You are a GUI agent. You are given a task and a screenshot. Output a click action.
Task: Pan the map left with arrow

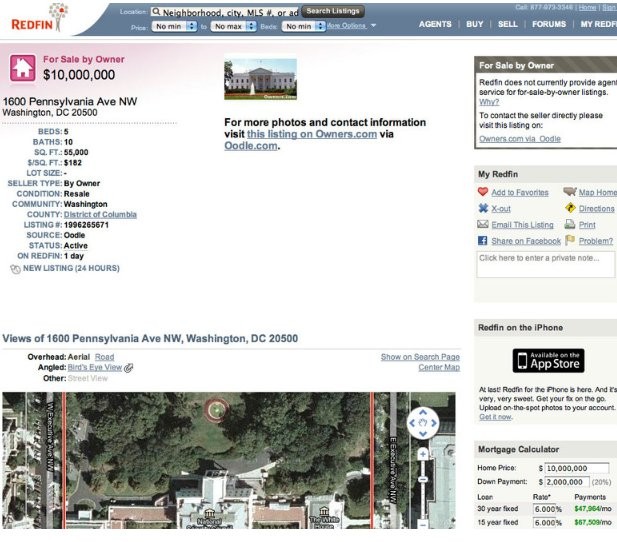pyautogui.click(x=412, y=423)
